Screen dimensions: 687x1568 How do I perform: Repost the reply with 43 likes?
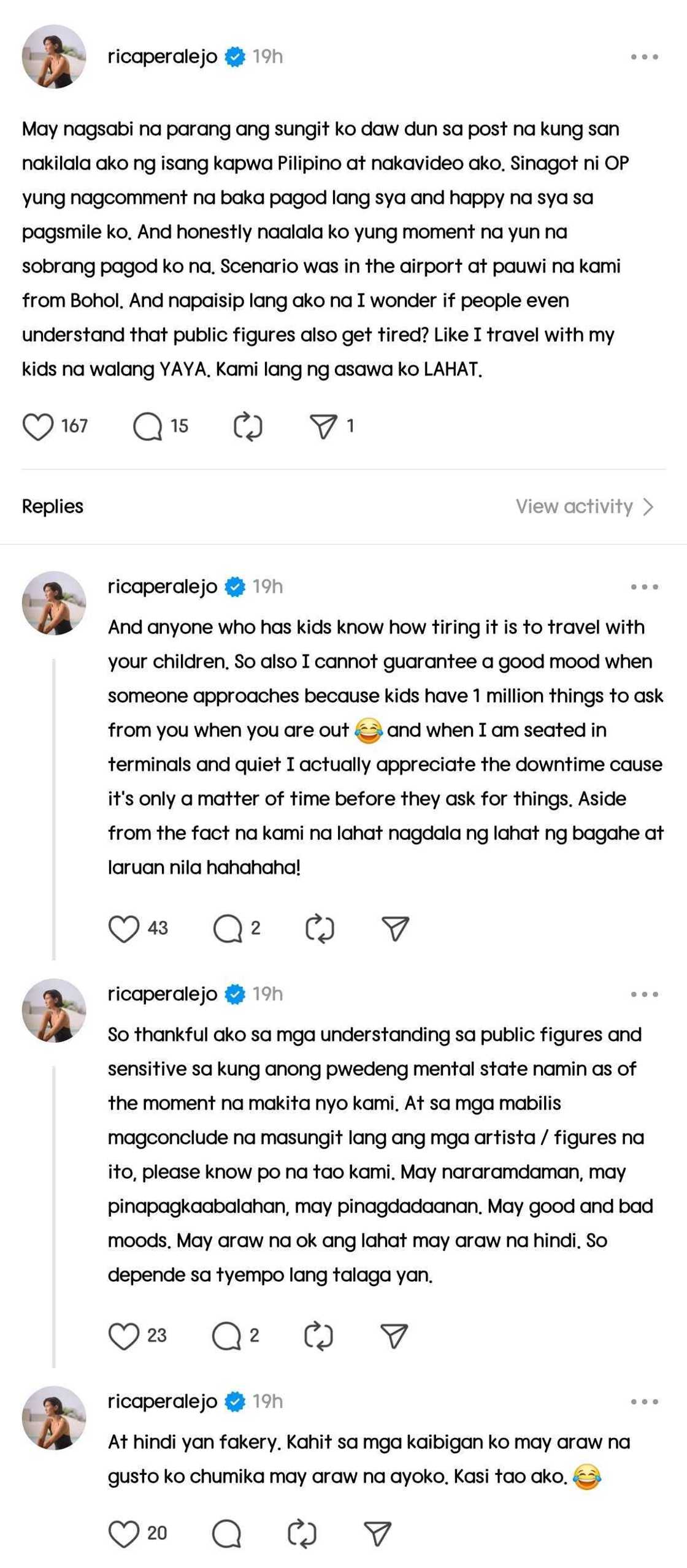click(x=320, y=929)
